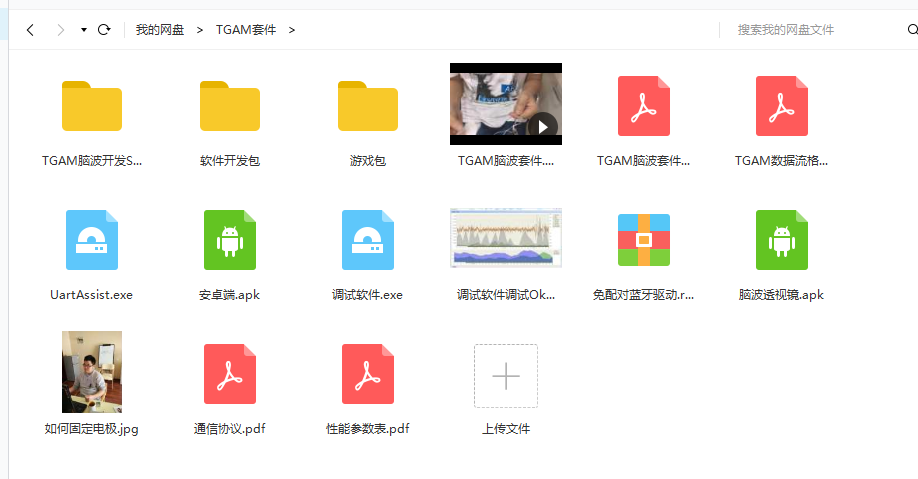Open the navigation history dropdown arrow
Viewport: 918px width, 479px height.
click(x=84, y=30)
